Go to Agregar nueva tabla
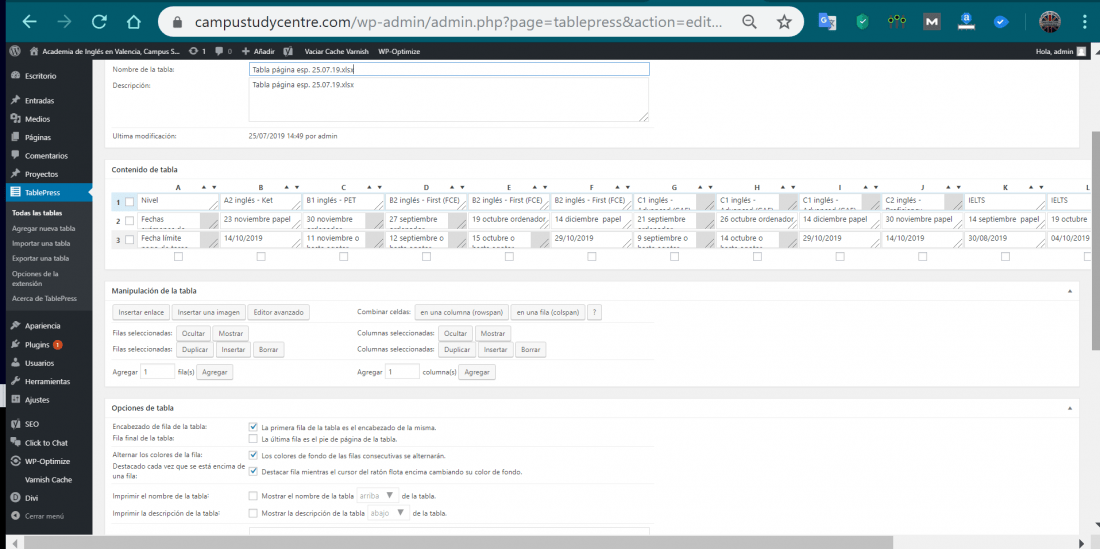The height and width of the screenshot is (549, 1100). pyautogui.click(x=43, y=229)
